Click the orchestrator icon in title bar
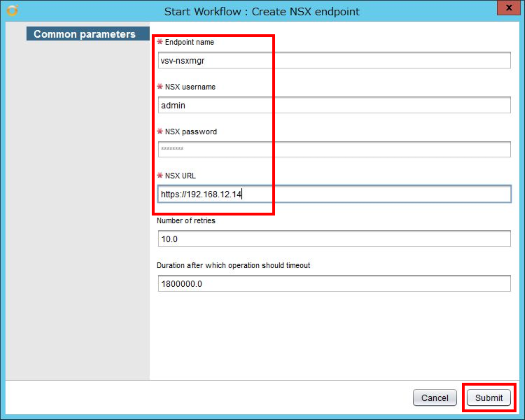The height and width of the screenshot is (420, 525). click(12, 11)
